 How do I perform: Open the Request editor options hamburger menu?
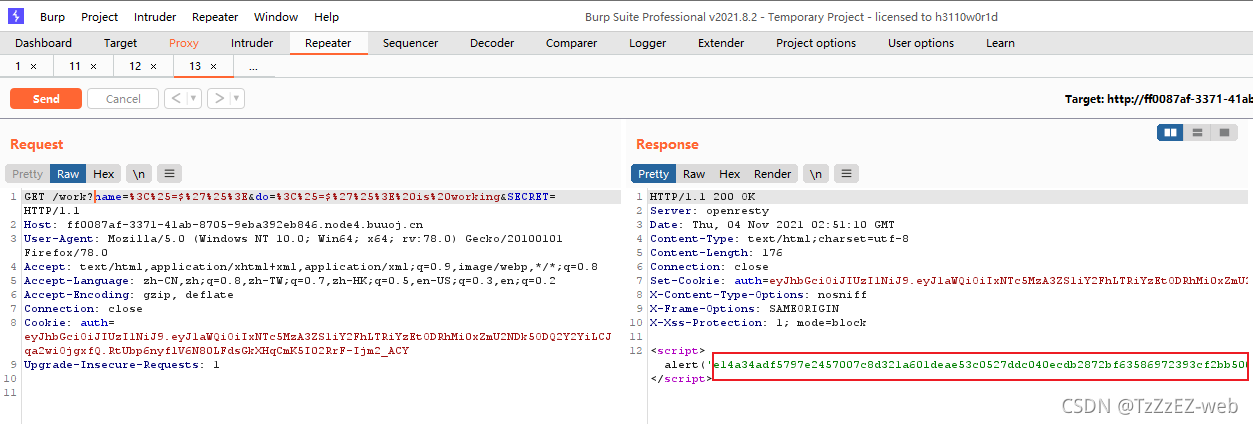[169, 174]
